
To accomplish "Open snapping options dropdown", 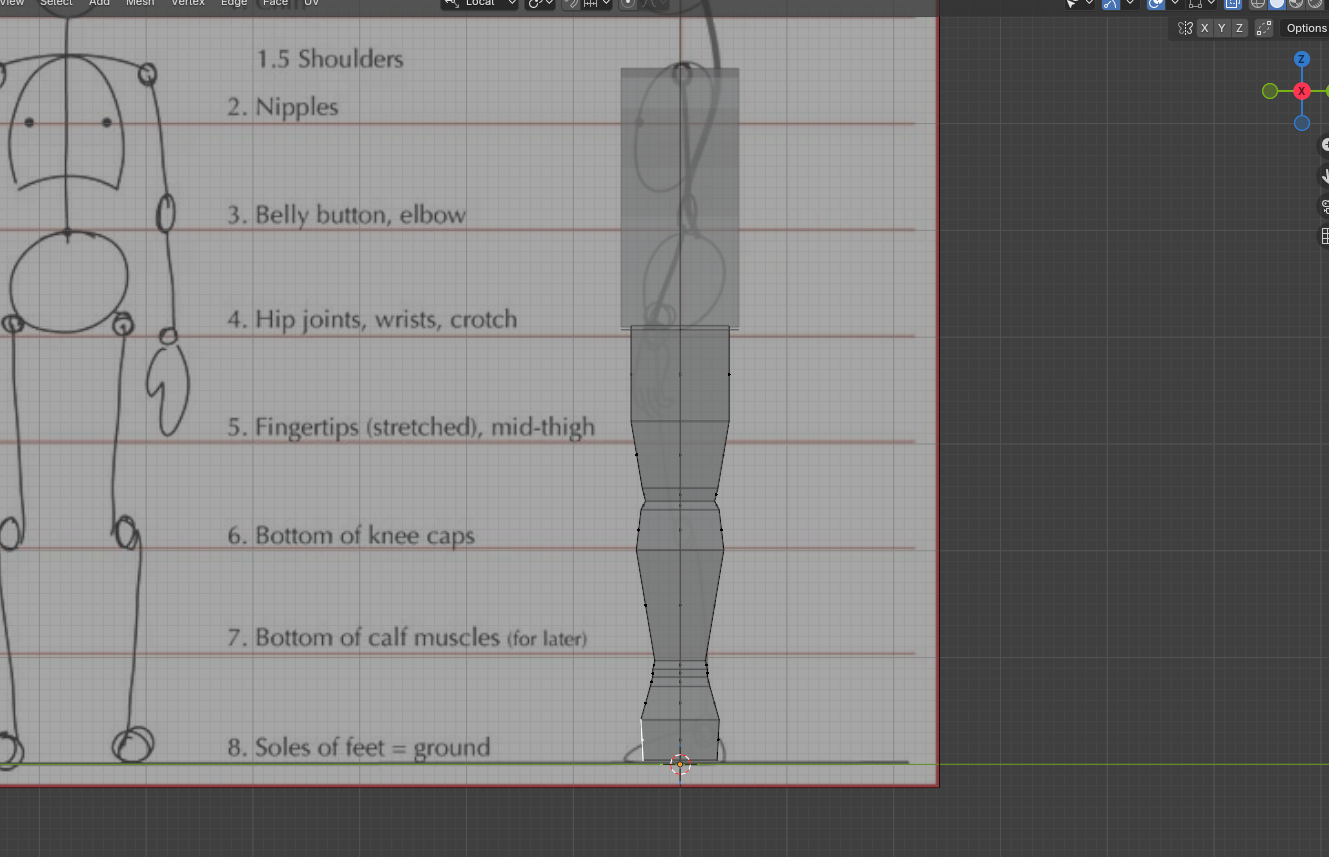I will click(596, 3).
